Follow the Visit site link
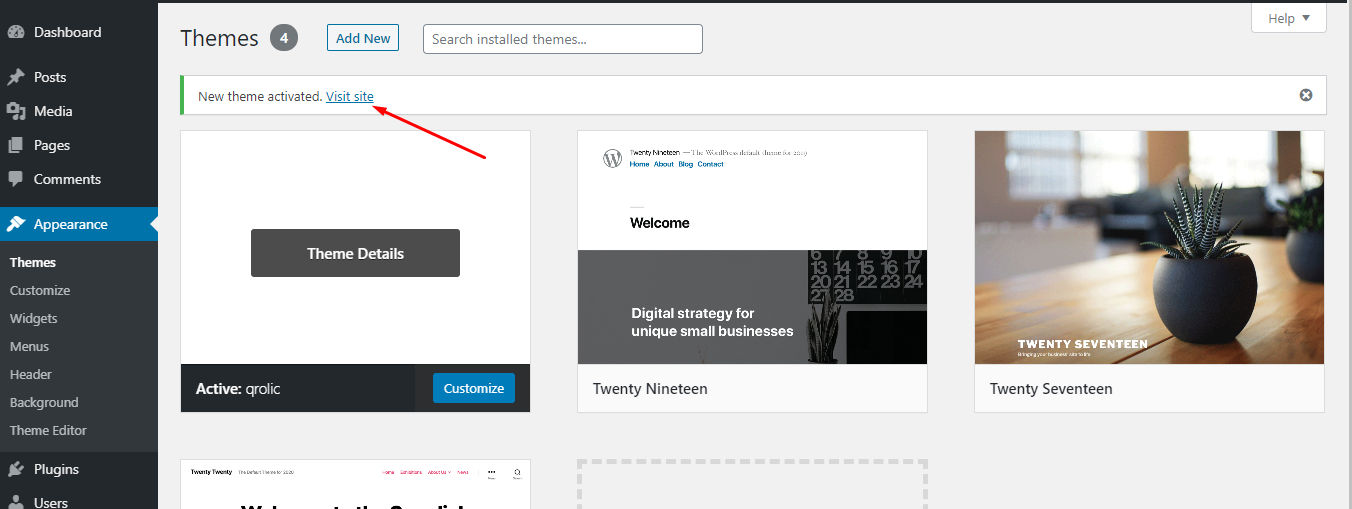 tap(350, 96)
